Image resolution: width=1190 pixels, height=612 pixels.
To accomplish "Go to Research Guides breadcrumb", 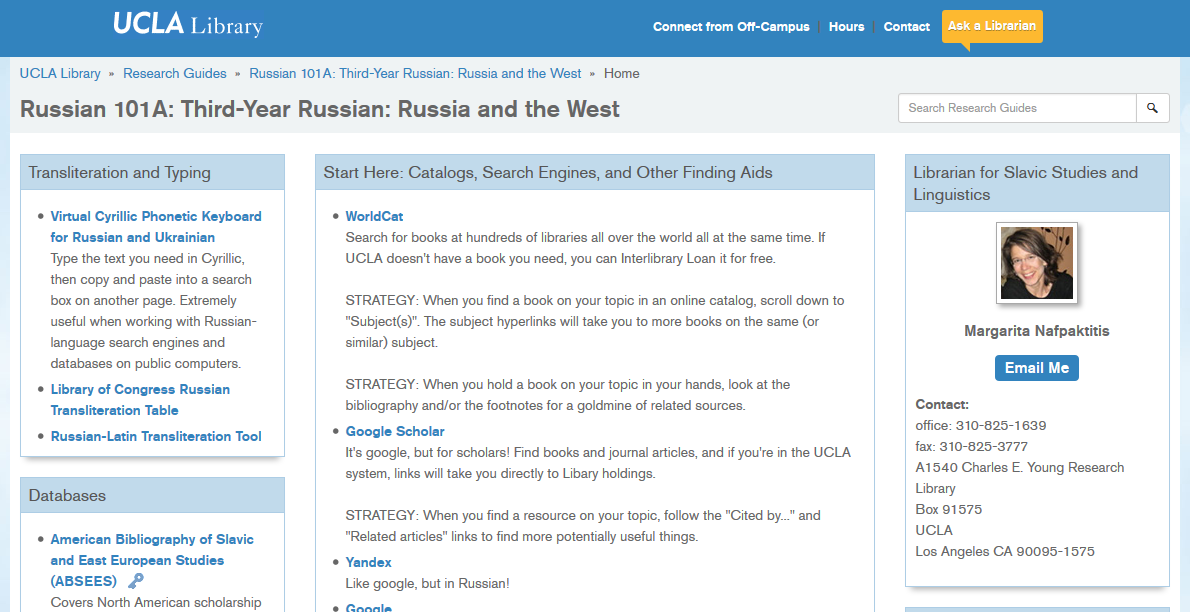I will 175,74.
